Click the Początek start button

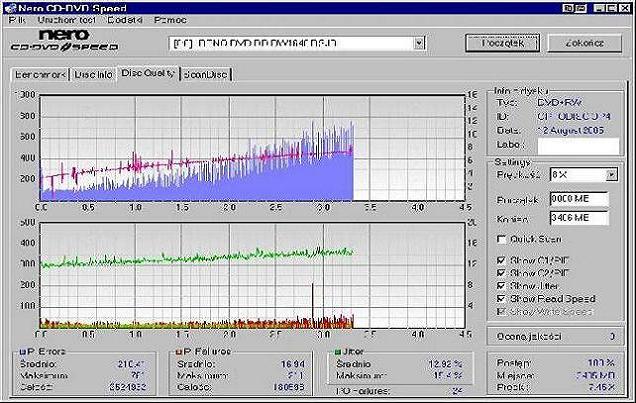tap(502, 43)
